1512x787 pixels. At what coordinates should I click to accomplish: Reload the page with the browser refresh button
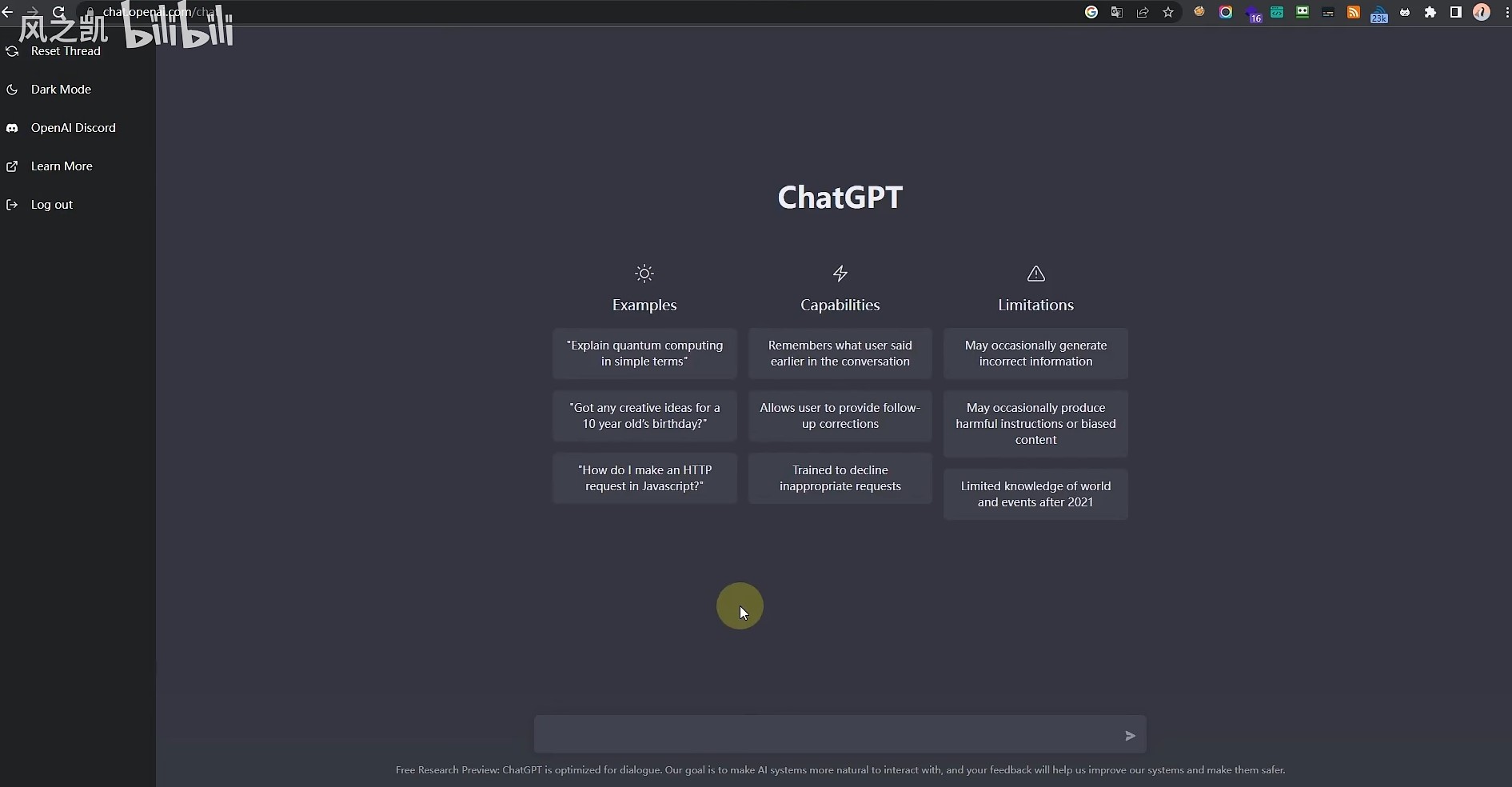(58, 12)
